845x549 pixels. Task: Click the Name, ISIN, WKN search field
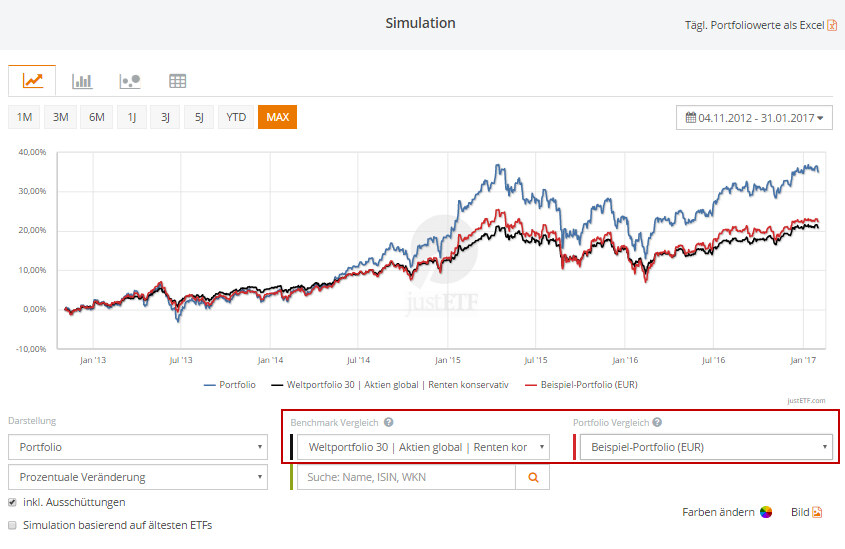[x=406, y=478]
